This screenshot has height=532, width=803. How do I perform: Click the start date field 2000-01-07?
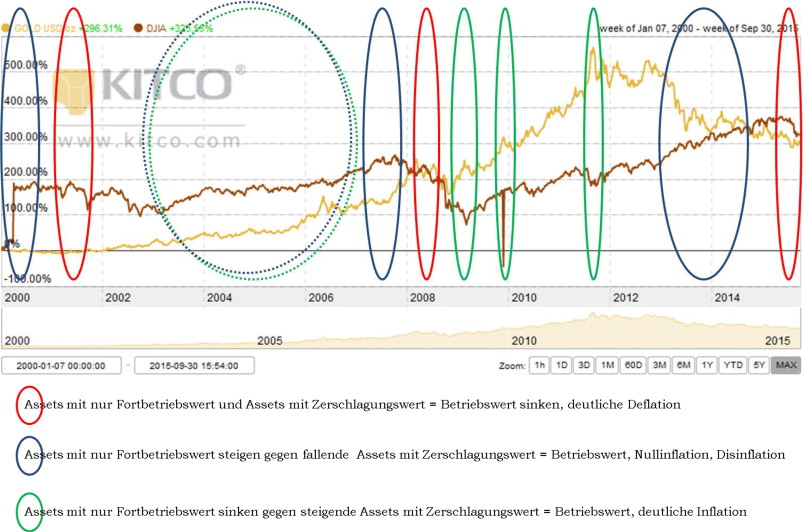[x=61, y=366]
